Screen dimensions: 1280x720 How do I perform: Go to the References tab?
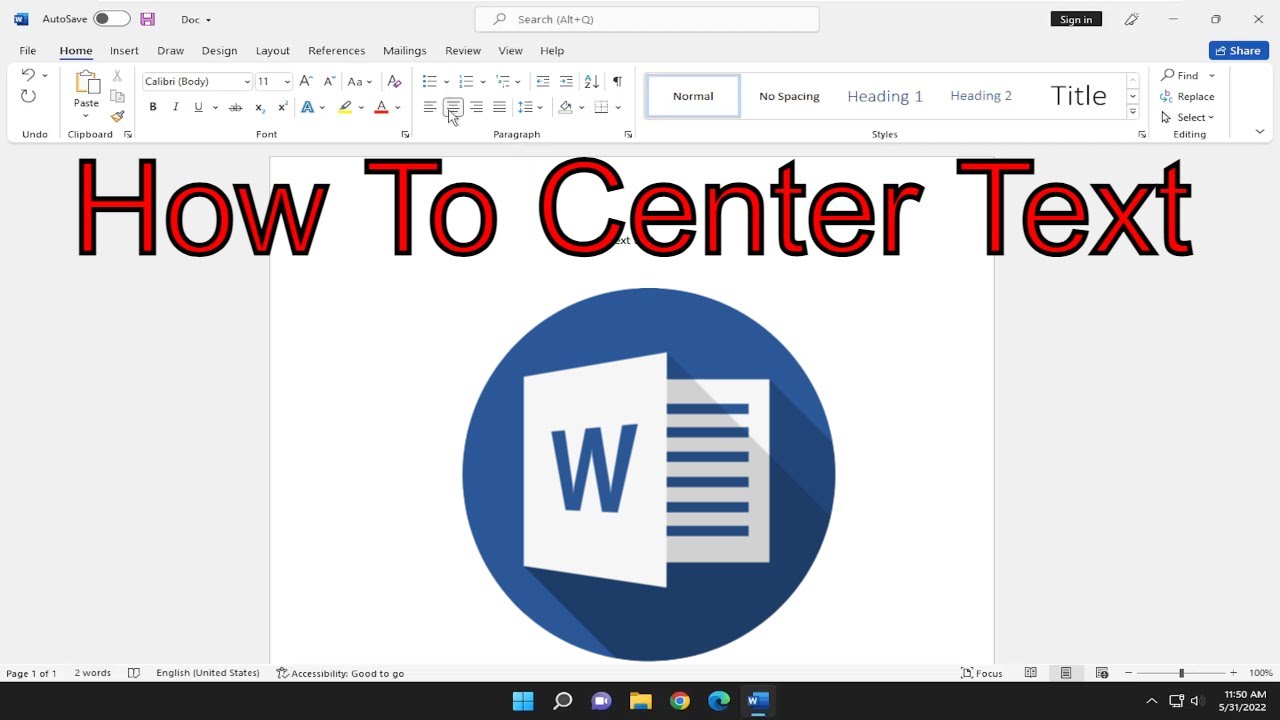pos(336,50)
